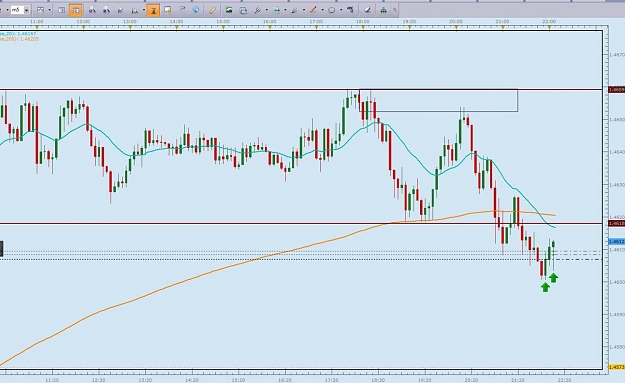Click the 18:00 label on top time axis
This screenshot has height=383, width=625.
coord(362,21)
